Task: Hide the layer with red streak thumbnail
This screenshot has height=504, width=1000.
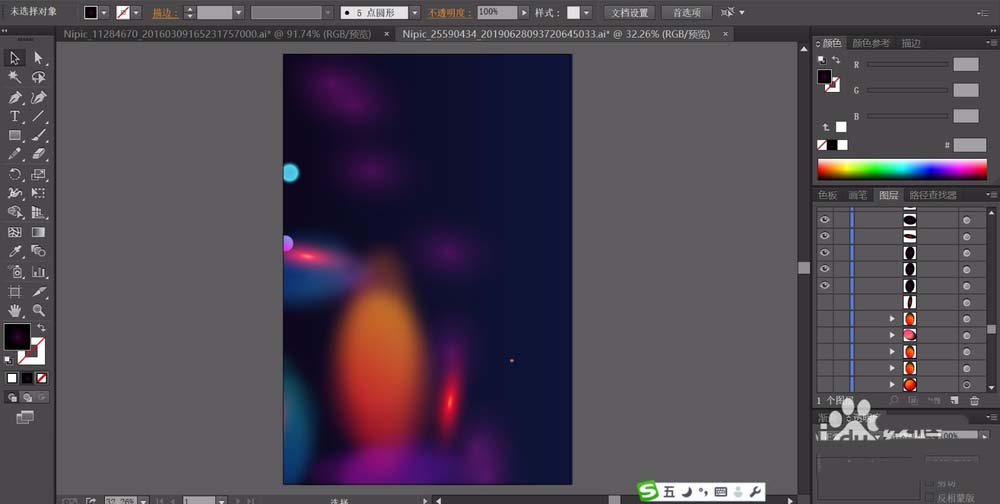Action: [825, 236]
